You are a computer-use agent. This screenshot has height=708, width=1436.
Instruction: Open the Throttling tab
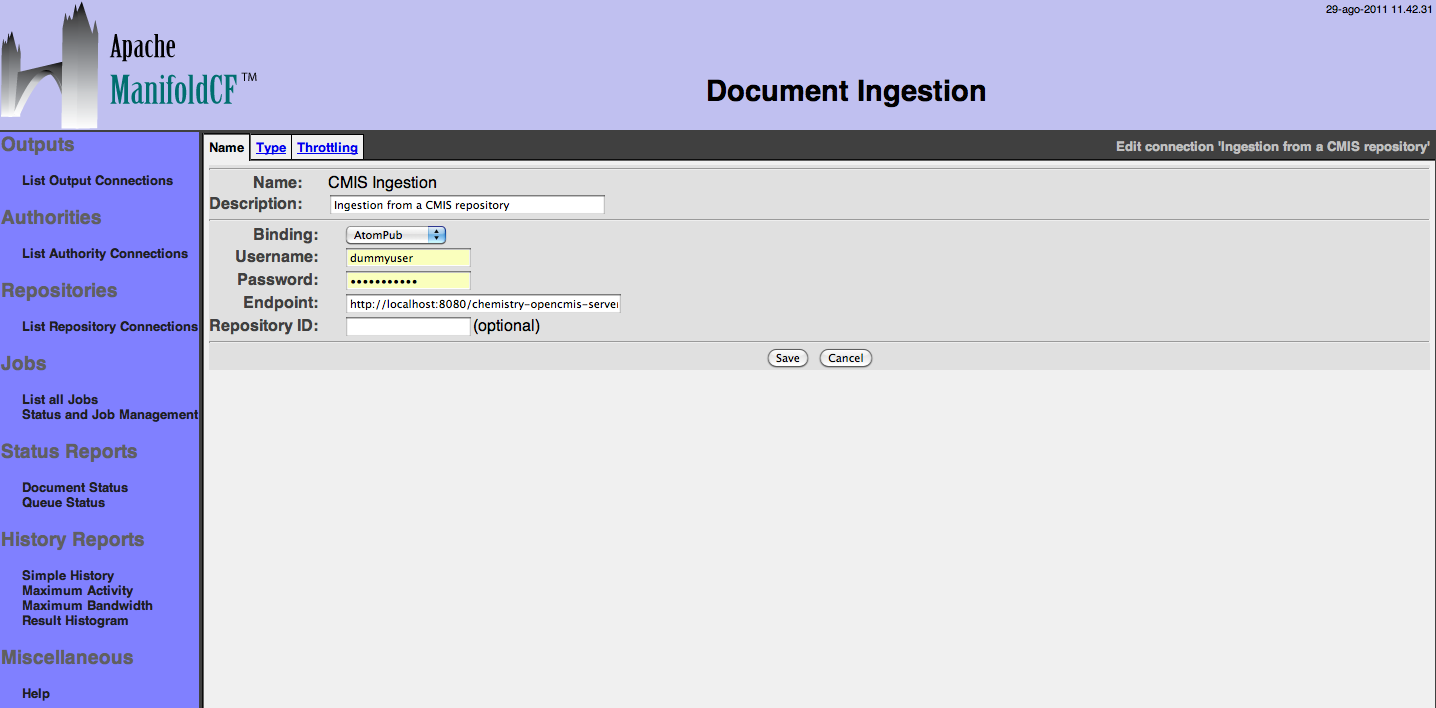[x=327, y=148]
